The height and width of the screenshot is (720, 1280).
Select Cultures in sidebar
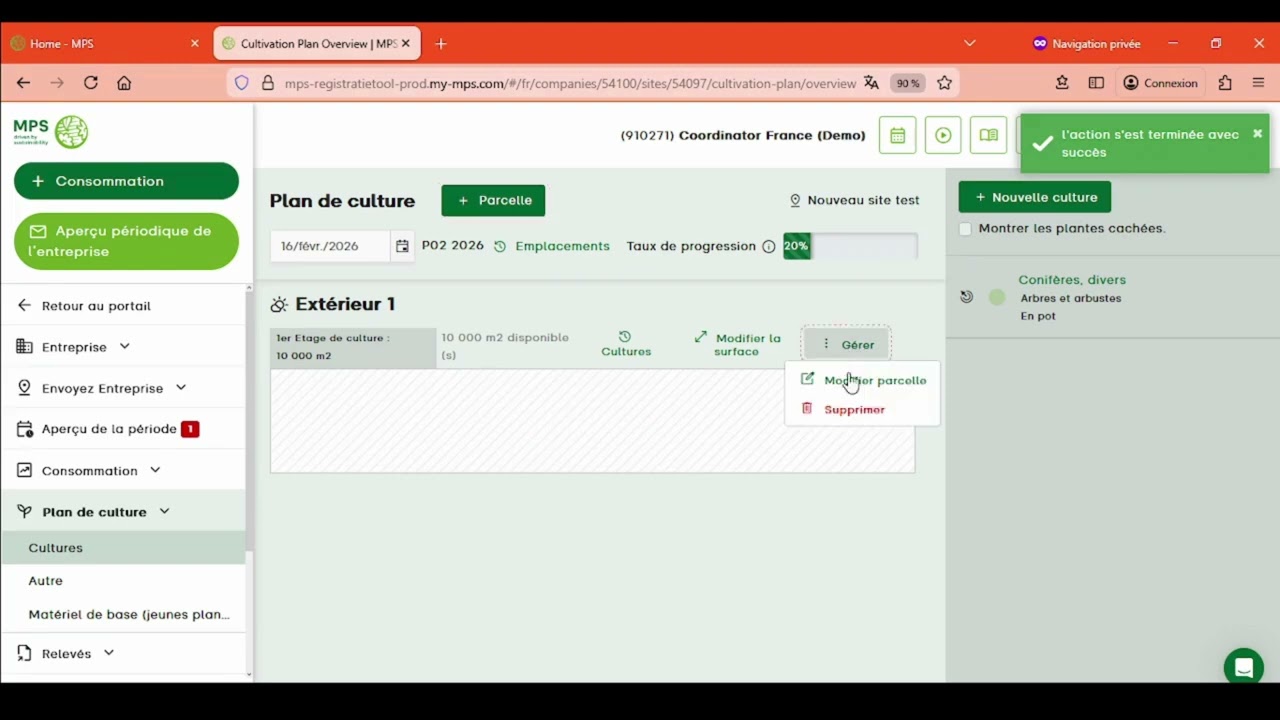click(x=123, y=548)
